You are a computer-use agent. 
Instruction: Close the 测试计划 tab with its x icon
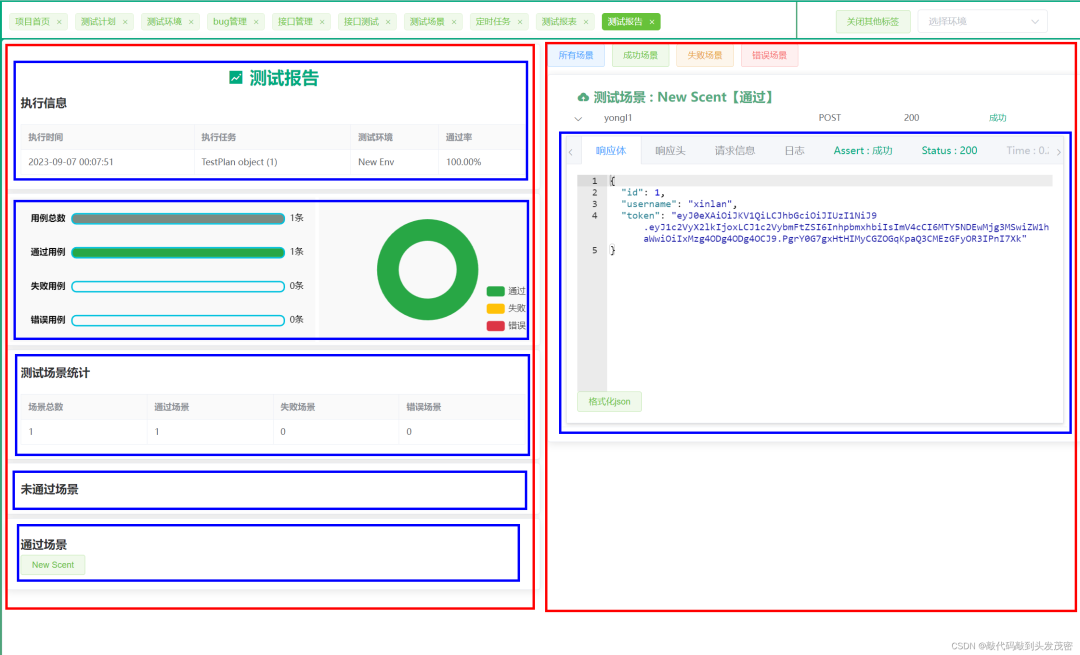125,22
